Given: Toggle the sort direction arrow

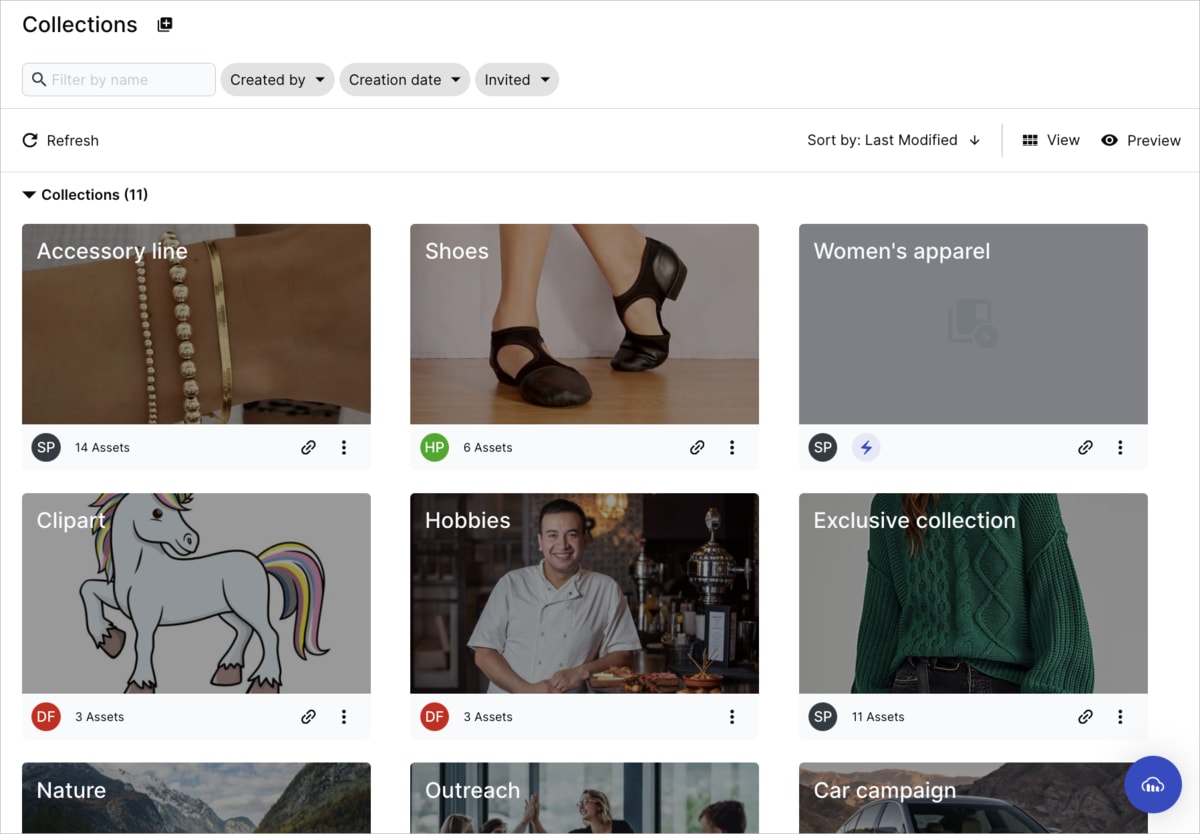Looking at the screenshot, I should tap(974, 140).
